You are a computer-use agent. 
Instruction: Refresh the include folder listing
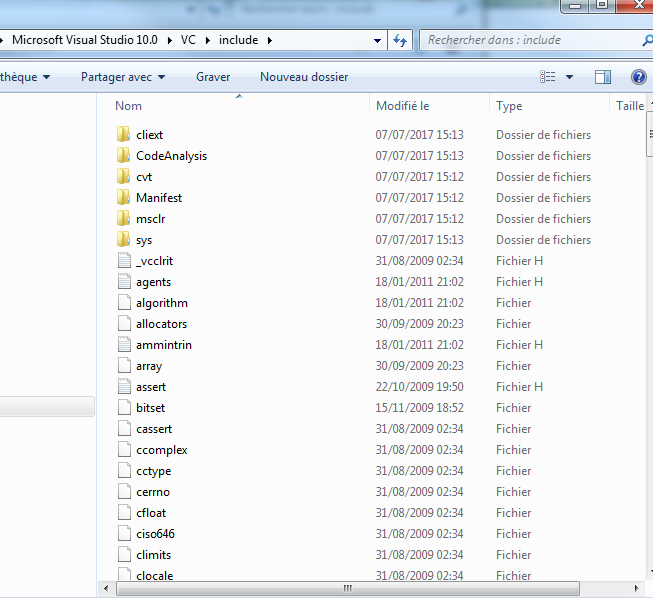coord(400,40)
